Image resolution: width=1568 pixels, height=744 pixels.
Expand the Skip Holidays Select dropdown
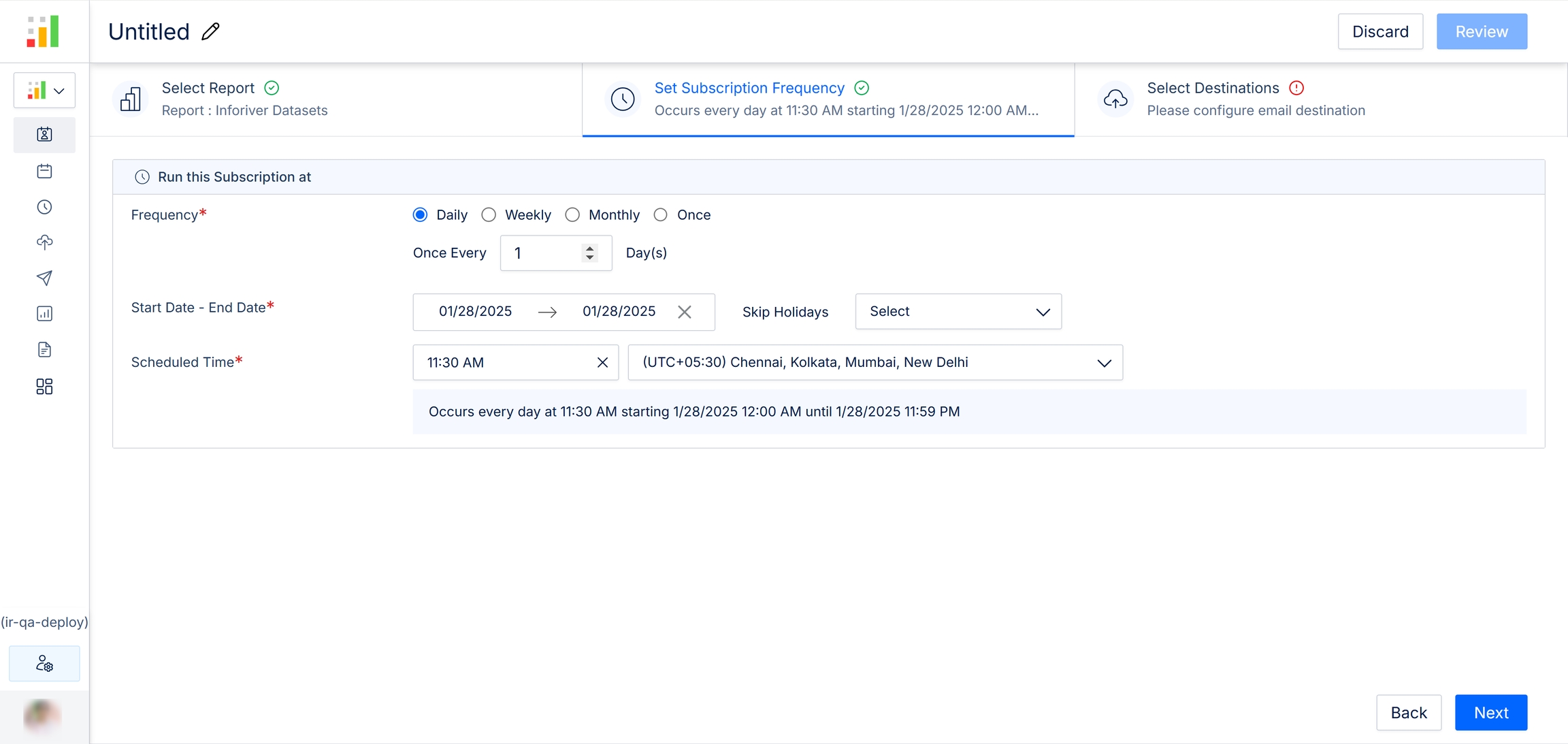point(958,312)
